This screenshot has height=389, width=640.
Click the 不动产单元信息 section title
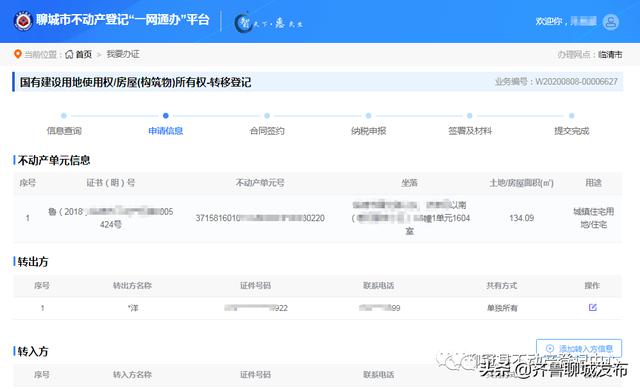(x=53, y=160)
